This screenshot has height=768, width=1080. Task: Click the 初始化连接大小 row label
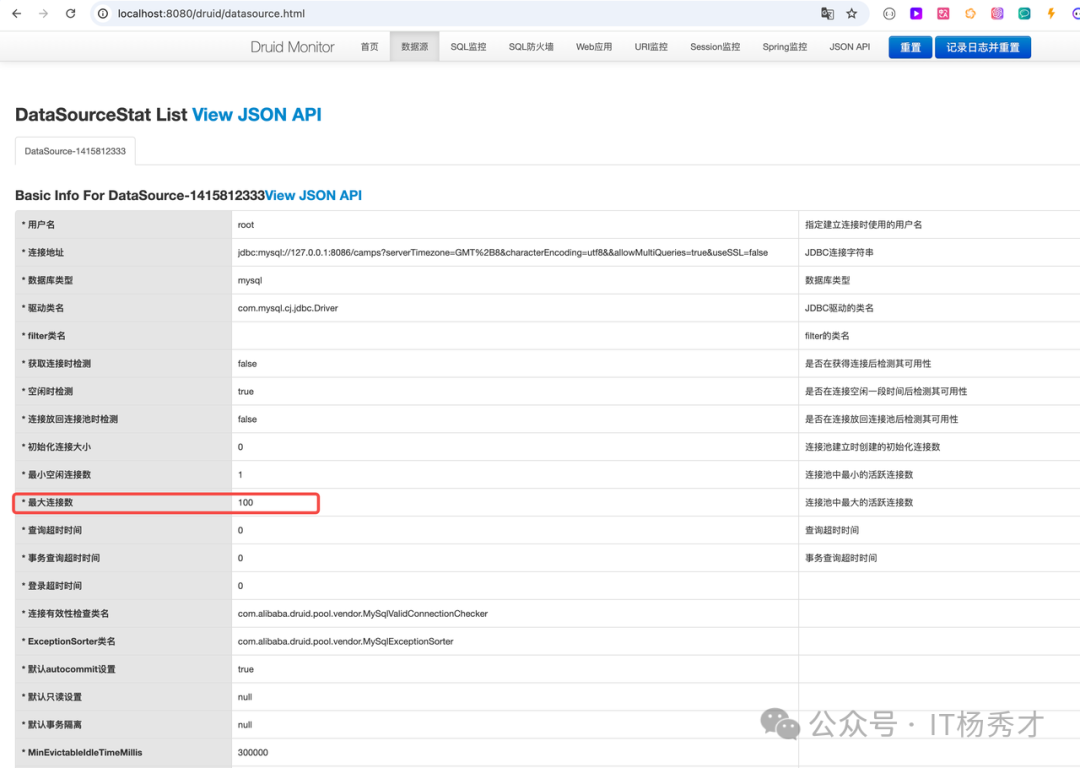click(59, 446)
